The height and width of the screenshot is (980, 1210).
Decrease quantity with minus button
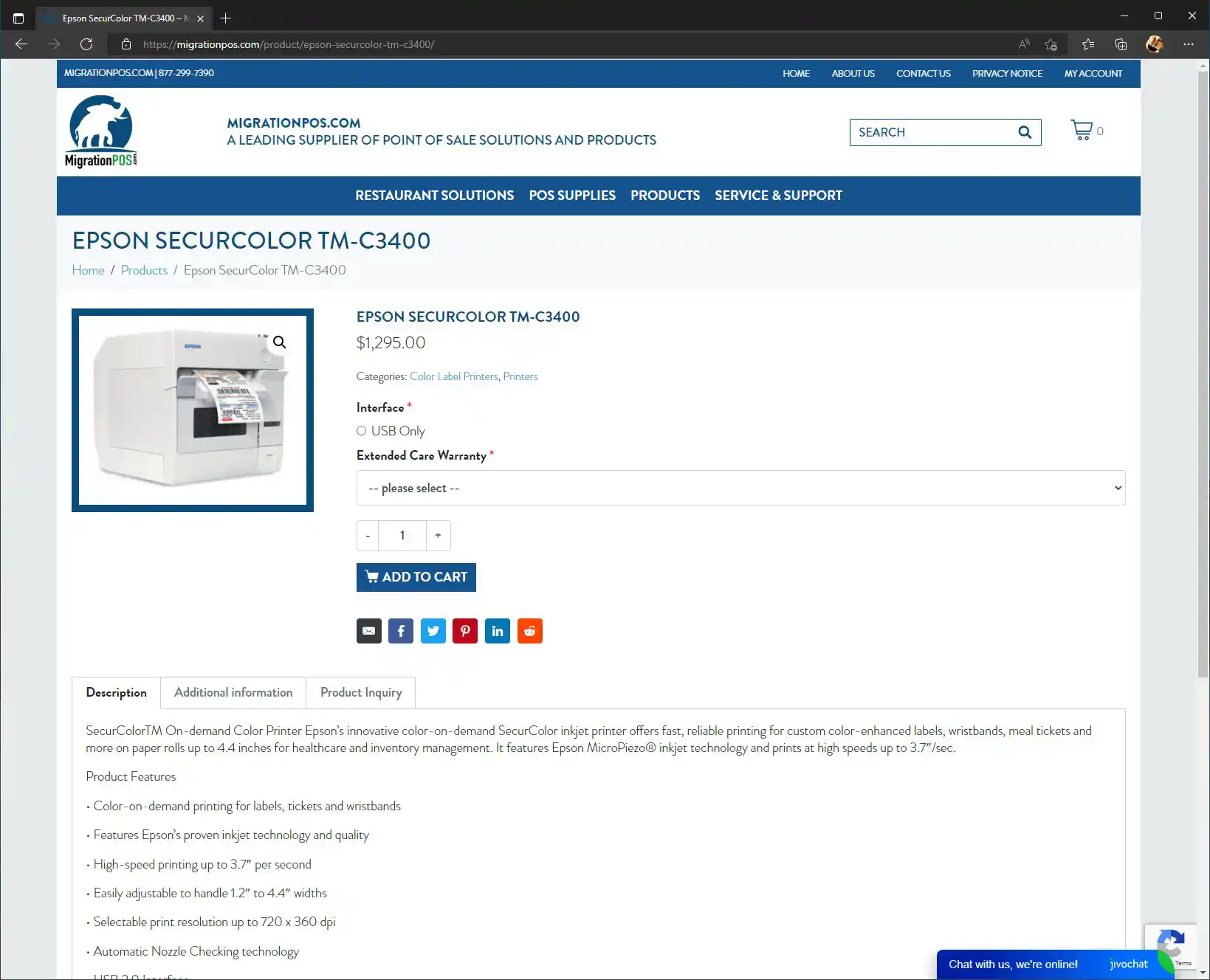click(x=368, y=536)
